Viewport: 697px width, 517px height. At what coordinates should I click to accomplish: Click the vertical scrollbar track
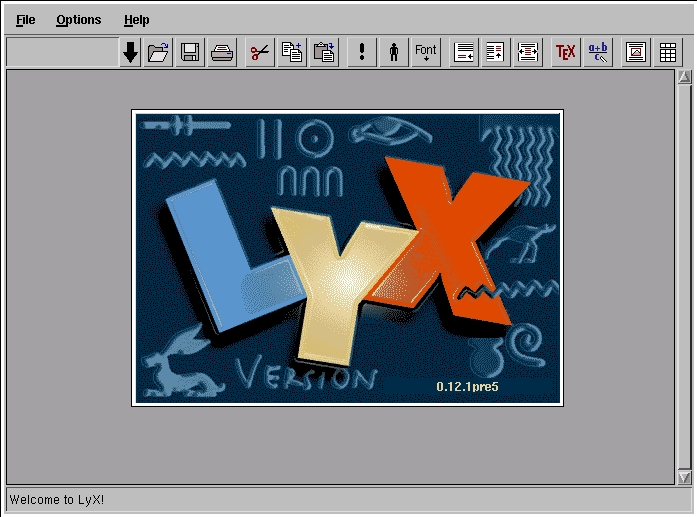pos(685,277)
